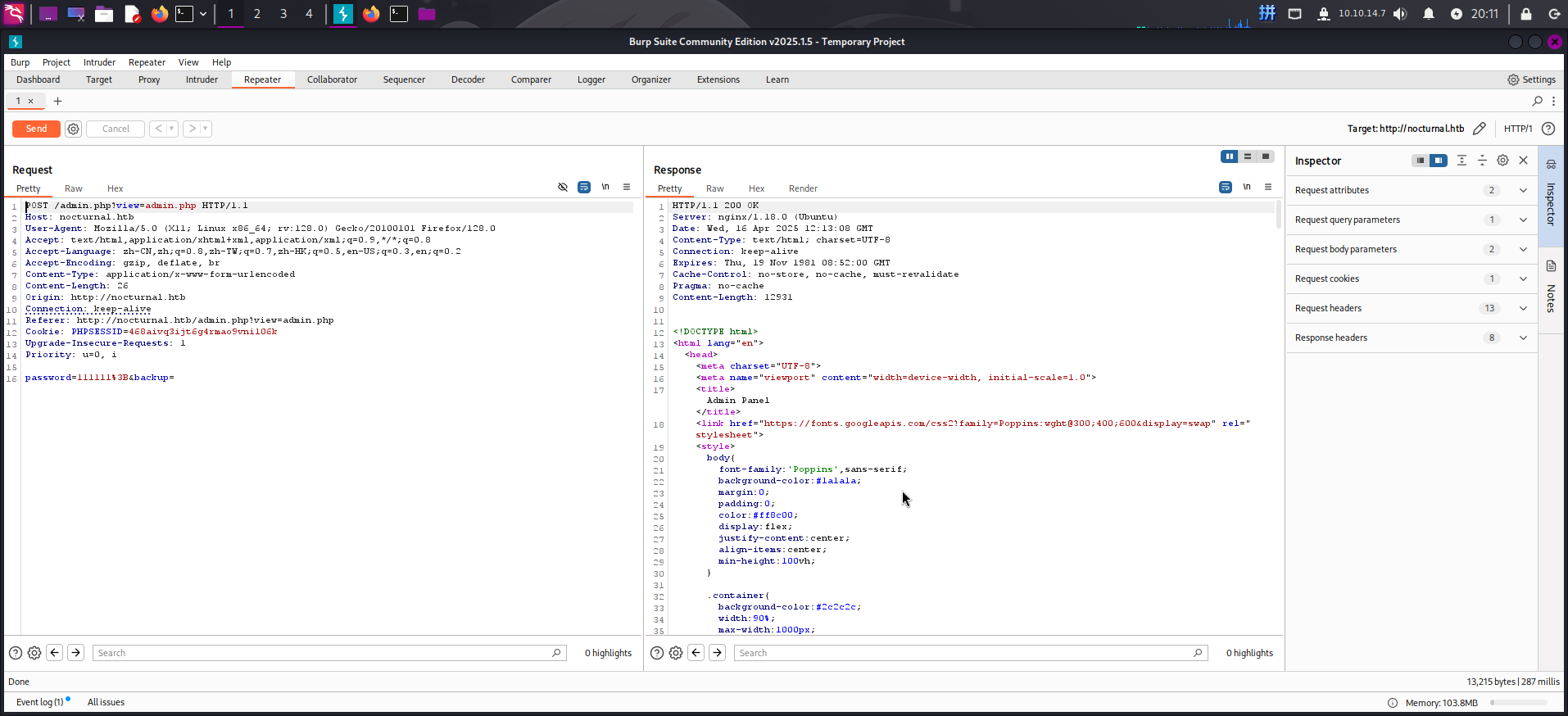Image resolution: width=1568 pixels, height=716 pixels.
Task: Open the Project menu
Action: click(57, 62)
